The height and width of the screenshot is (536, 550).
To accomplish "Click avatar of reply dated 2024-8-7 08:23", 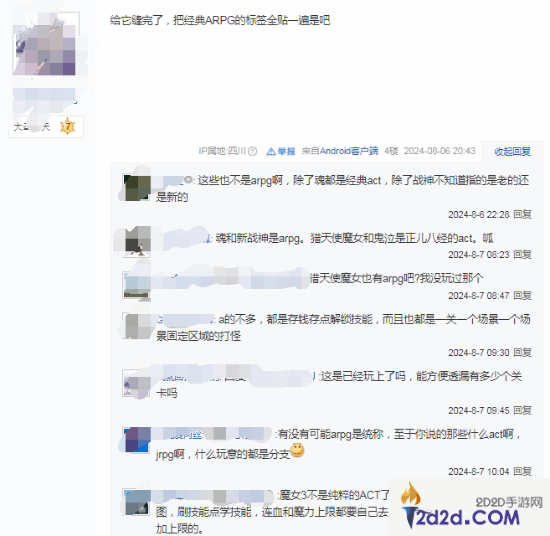I will click(137, 242).
